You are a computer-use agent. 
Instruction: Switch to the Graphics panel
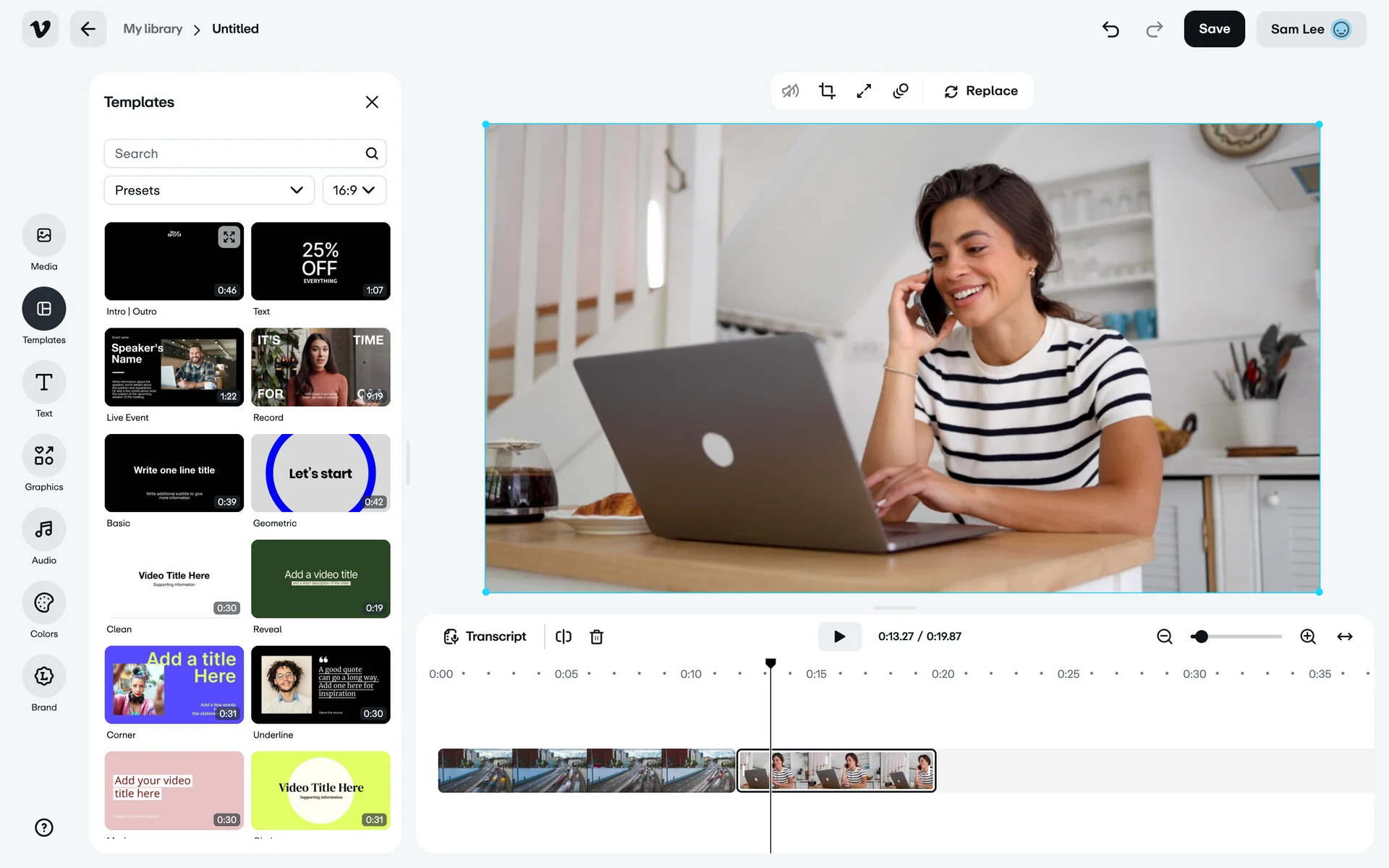tap(44, 456)
